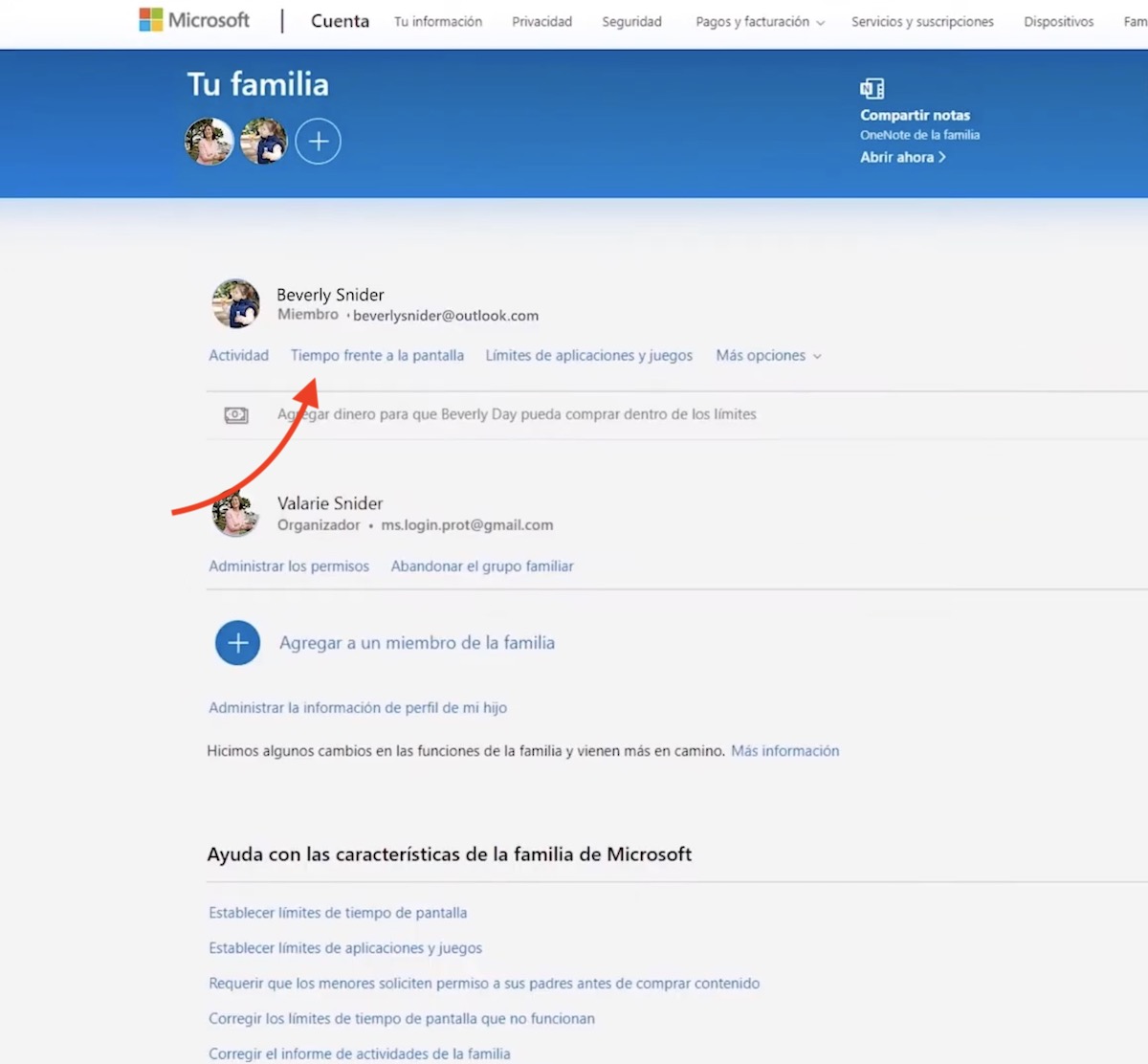Screen dimensions: 1148x1064
Task: Click the plus circle in the blue banner
Action: (318, 142)
